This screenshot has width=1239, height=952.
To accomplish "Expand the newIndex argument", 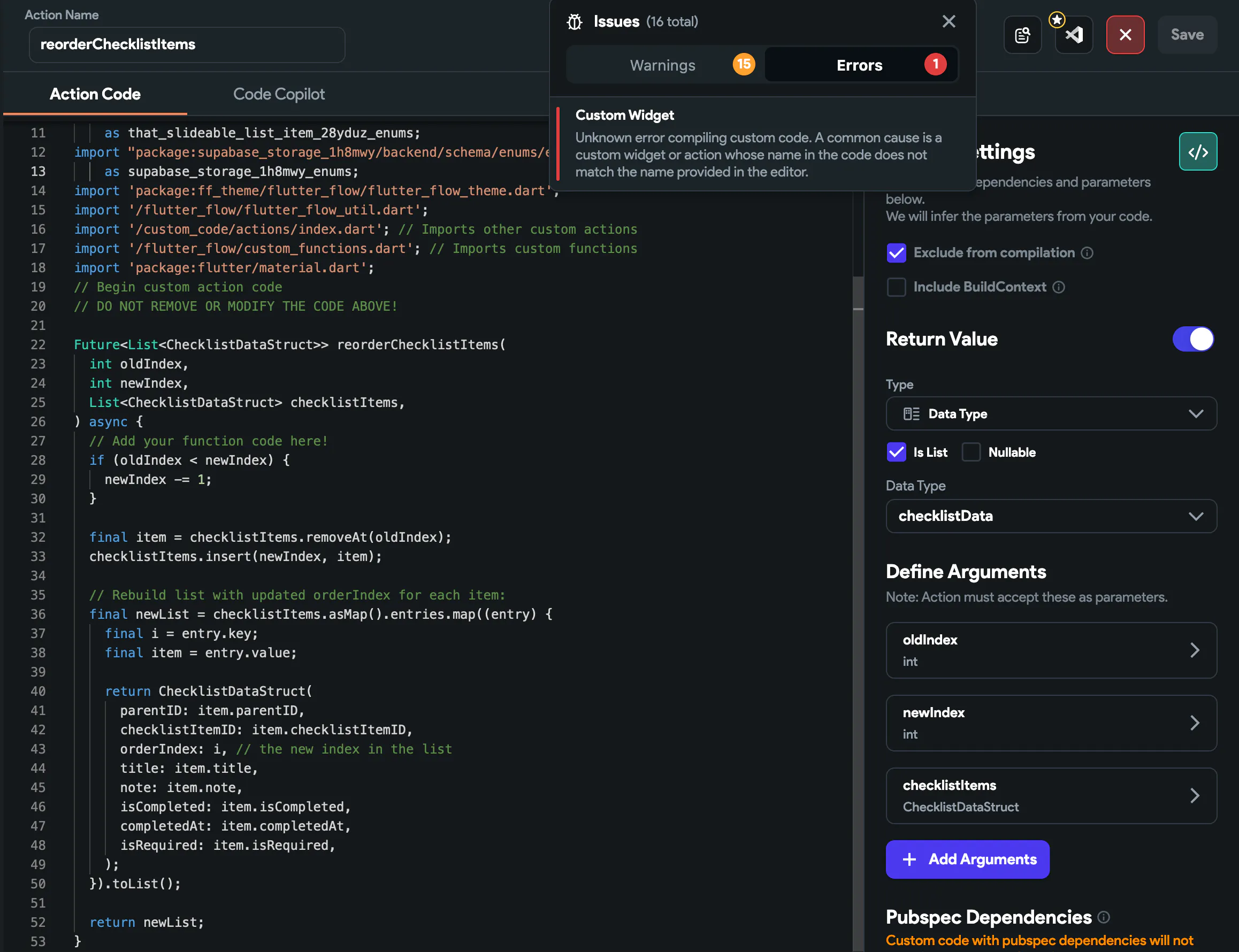I will pos(1051,723).
